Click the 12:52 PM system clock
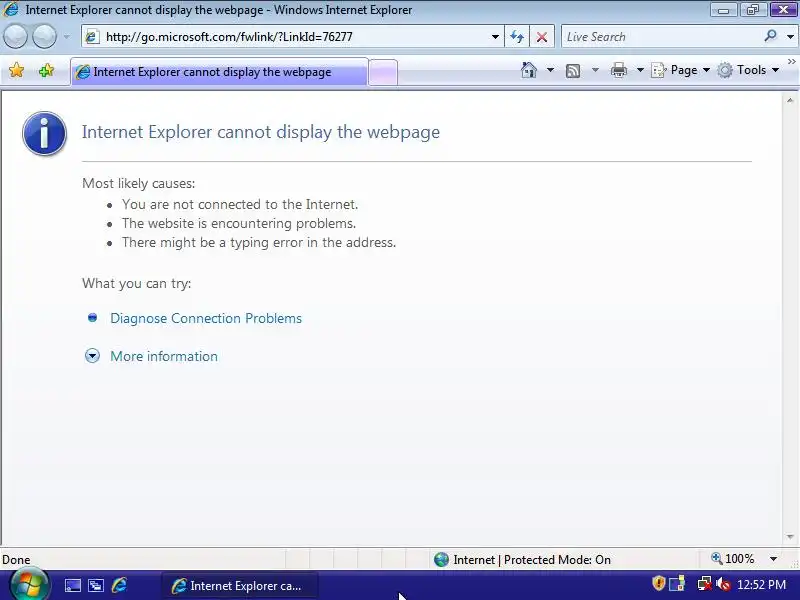Screen dimensions: 800x600 [x=761, y=585]
